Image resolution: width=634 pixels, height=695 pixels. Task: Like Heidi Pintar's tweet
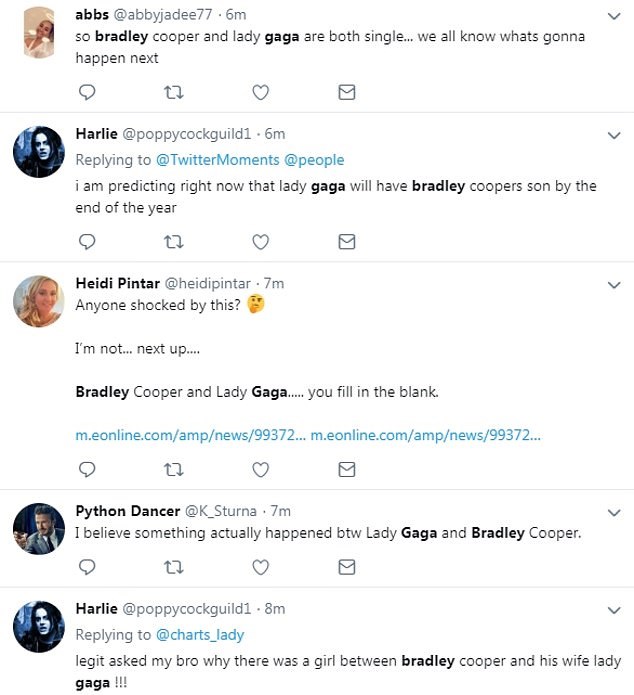(260, 468)
